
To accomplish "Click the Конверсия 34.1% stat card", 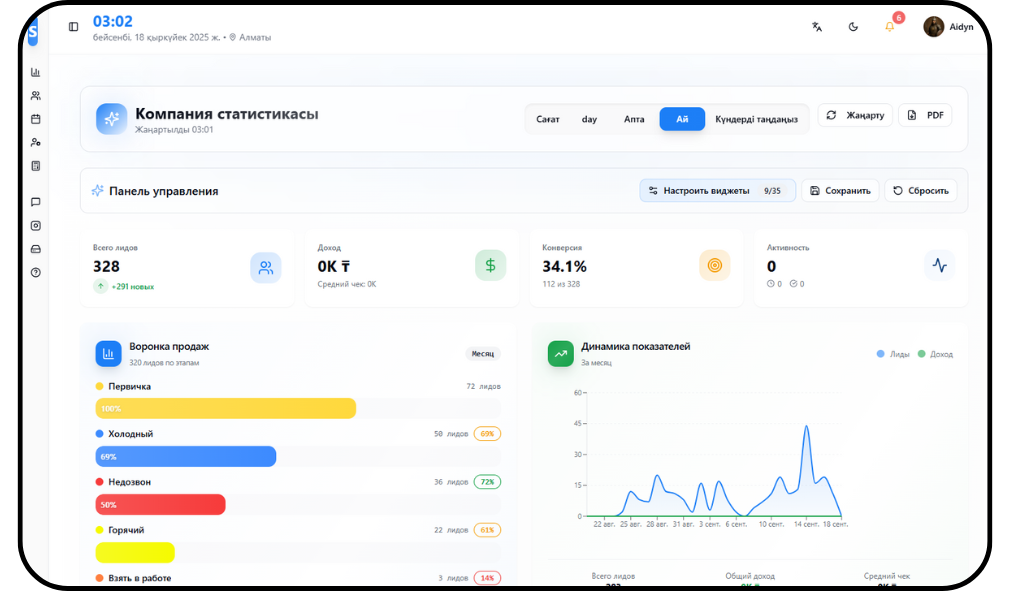I will click(x=635, y=267).
